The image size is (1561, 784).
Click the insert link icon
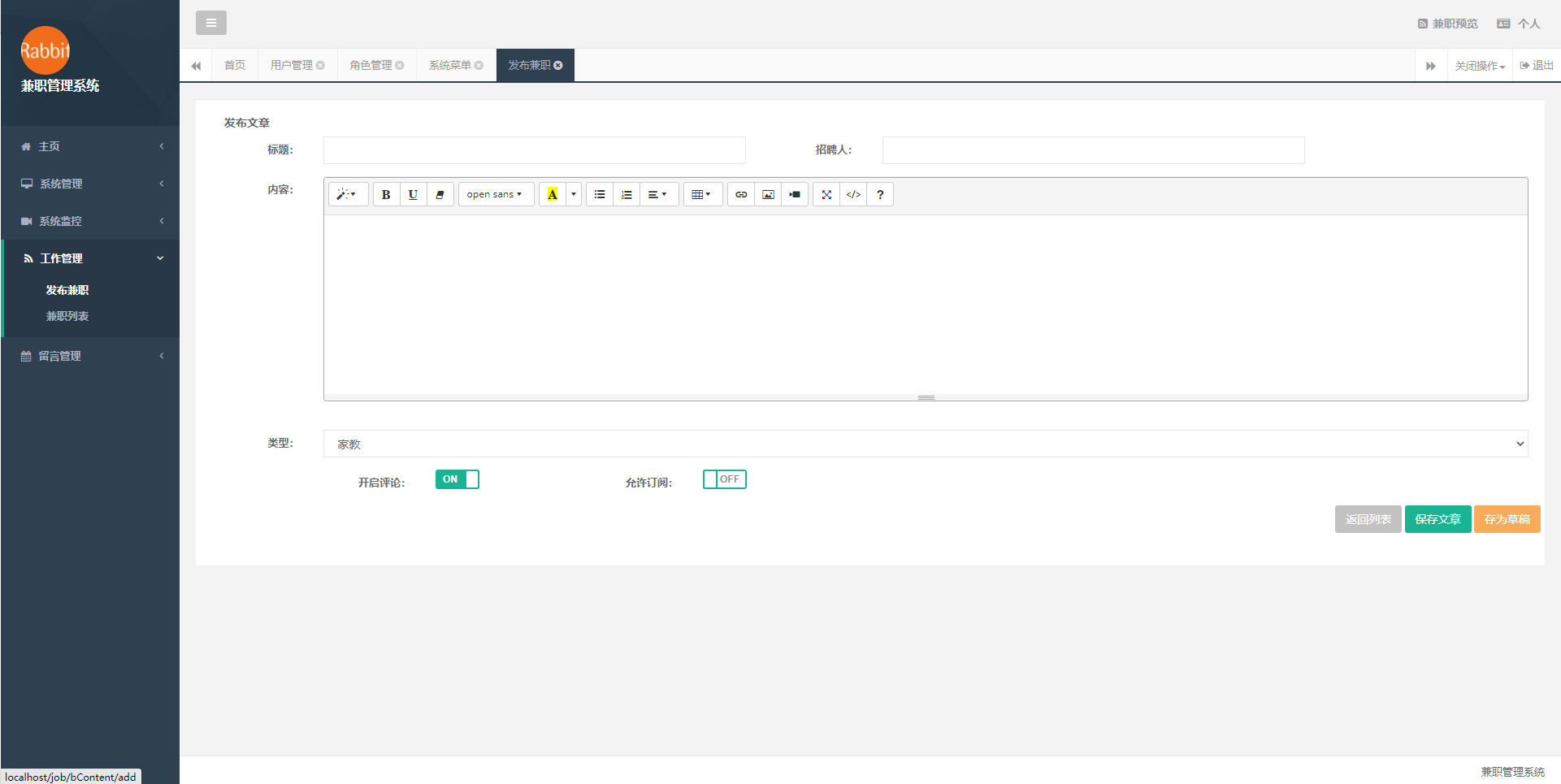pos(741,194)
